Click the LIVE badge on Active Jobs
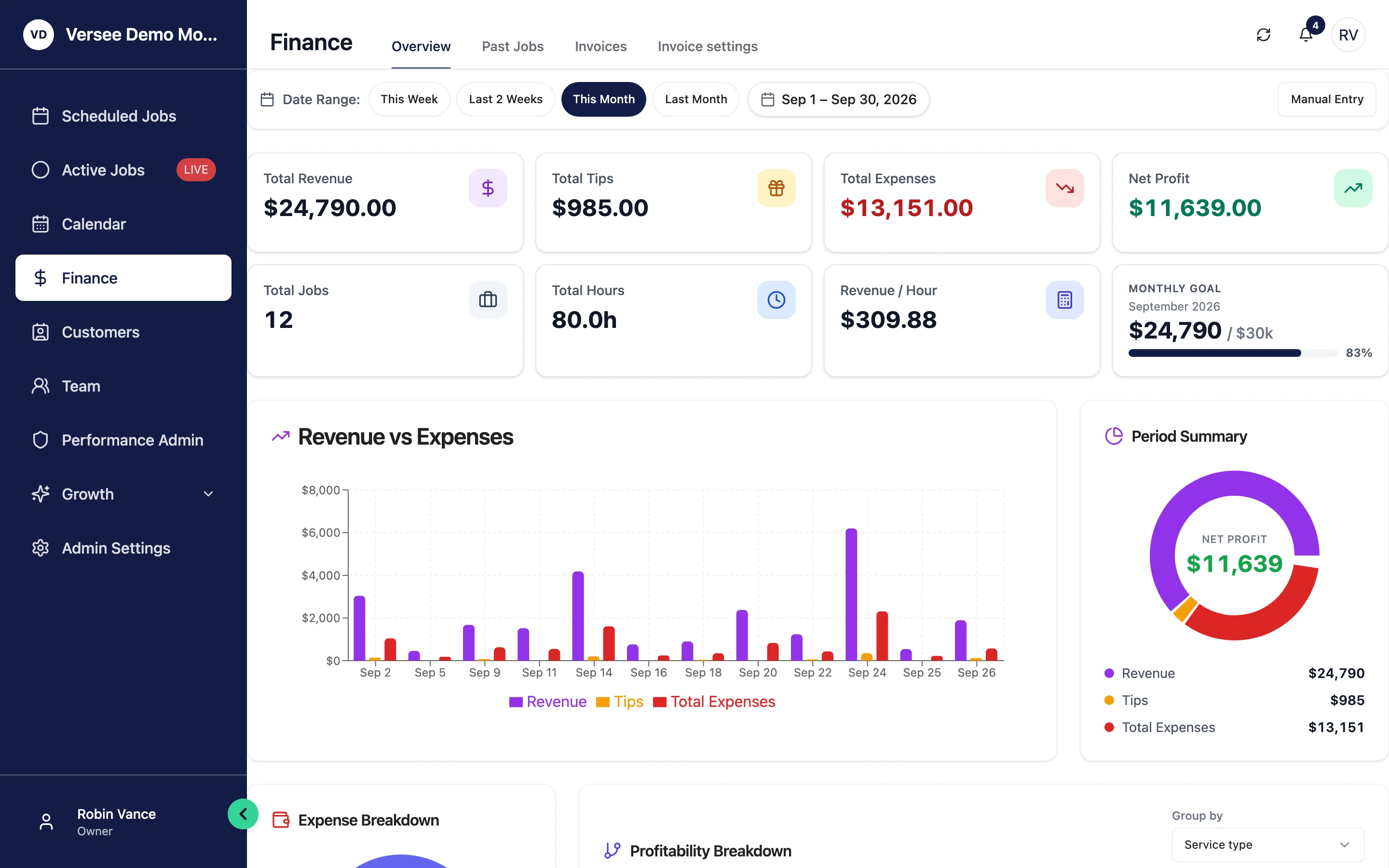Image resolution: width=1389 pixels, height=868 pixels. click(x=196, y=170)
